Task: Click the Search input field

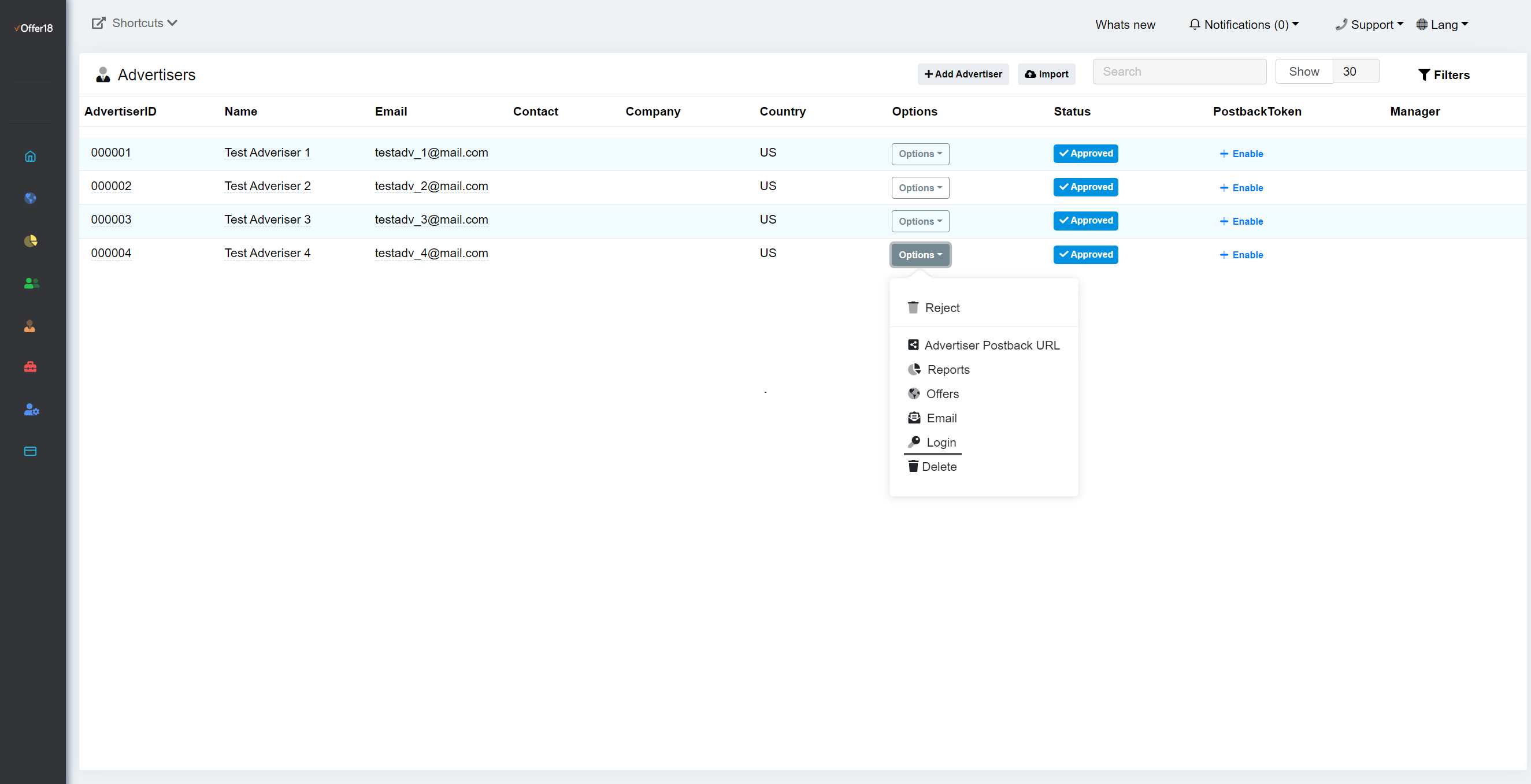Action: click(1178, 72)
